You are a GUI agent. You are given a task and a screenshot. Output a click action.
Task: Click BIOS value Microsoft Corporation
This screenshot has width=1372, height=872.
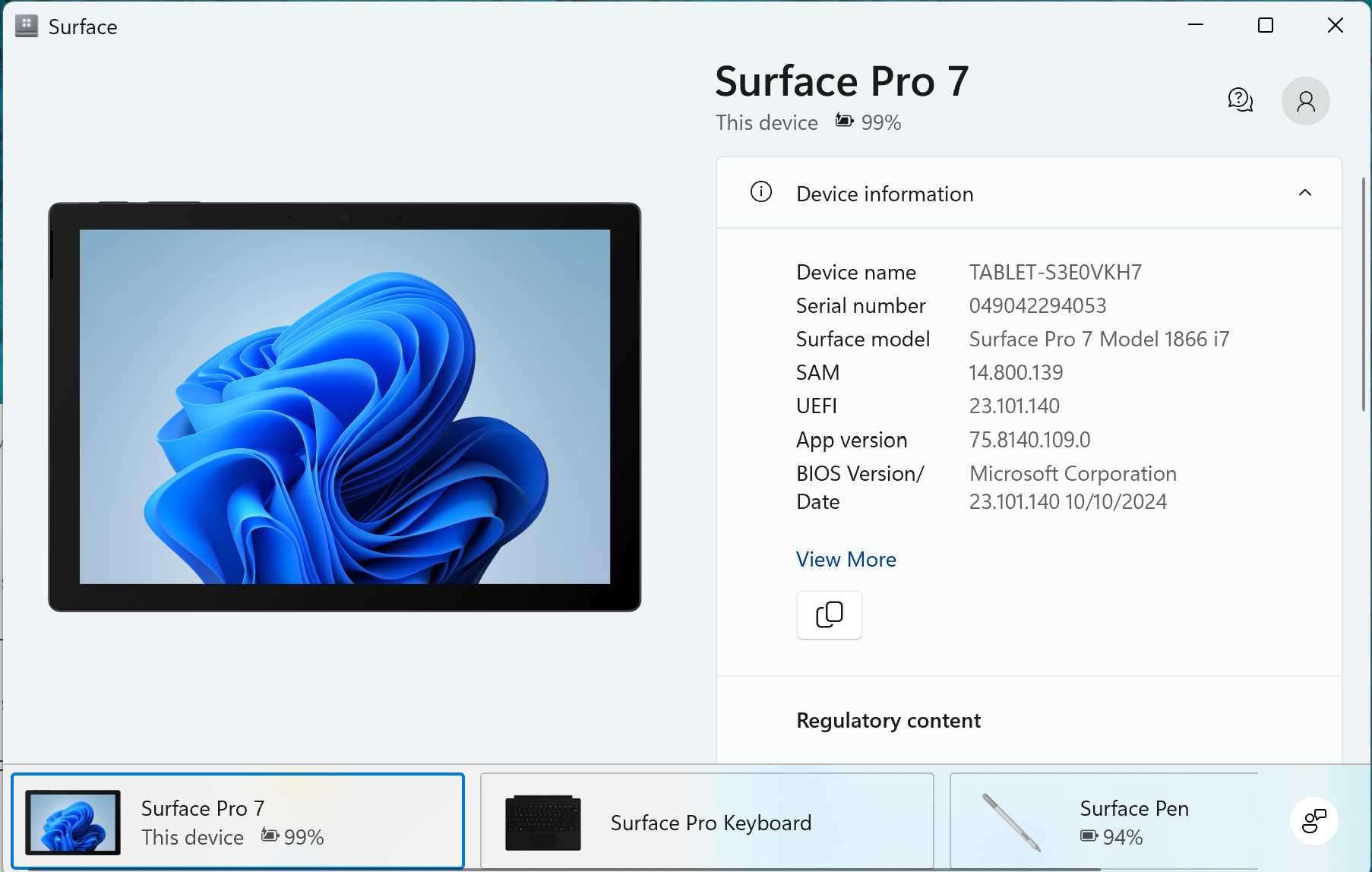[x=1073, y=474]
